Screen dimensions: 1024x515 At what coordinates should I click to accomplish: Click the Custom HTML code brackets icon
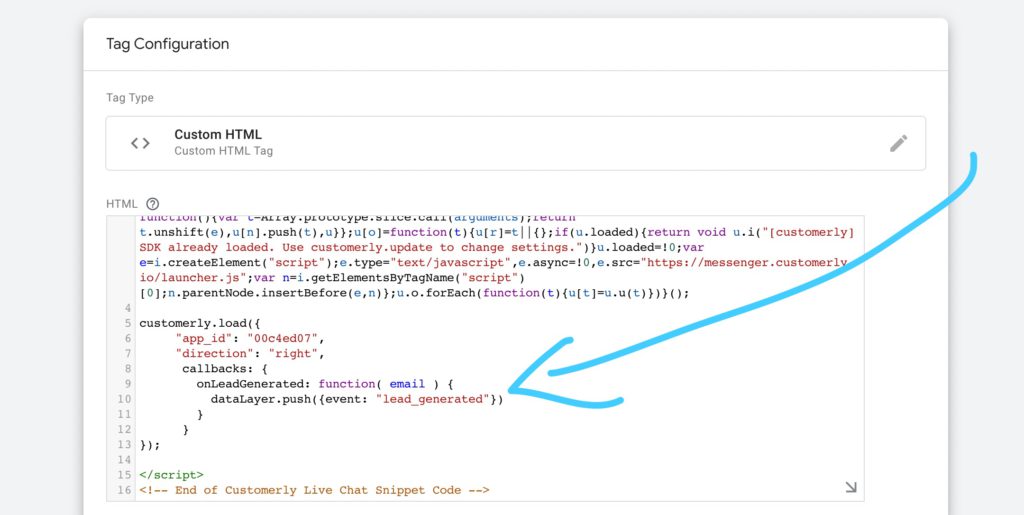click(140, 143)
